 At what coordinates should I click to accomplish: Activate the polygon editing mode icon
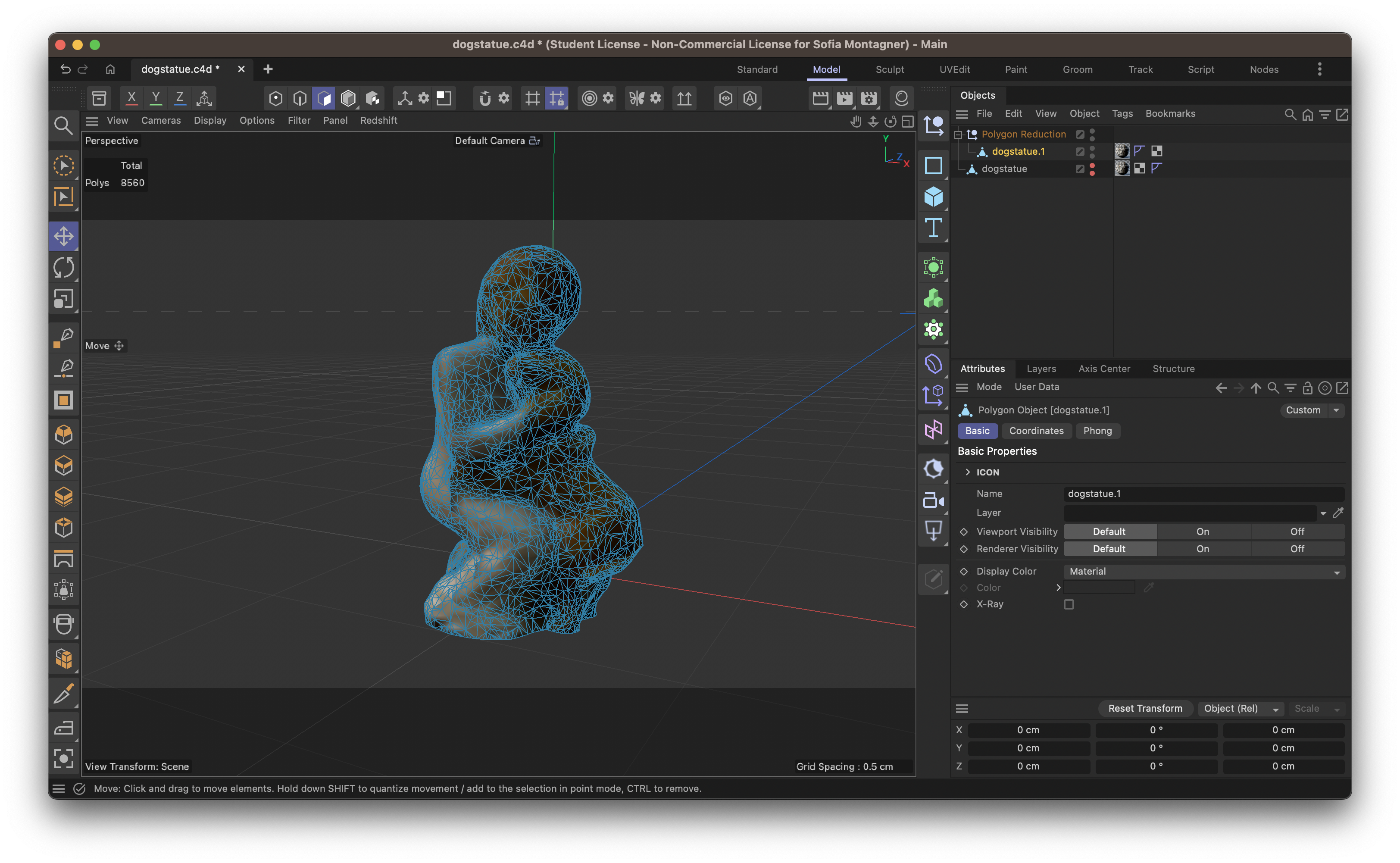pos(324,97)
